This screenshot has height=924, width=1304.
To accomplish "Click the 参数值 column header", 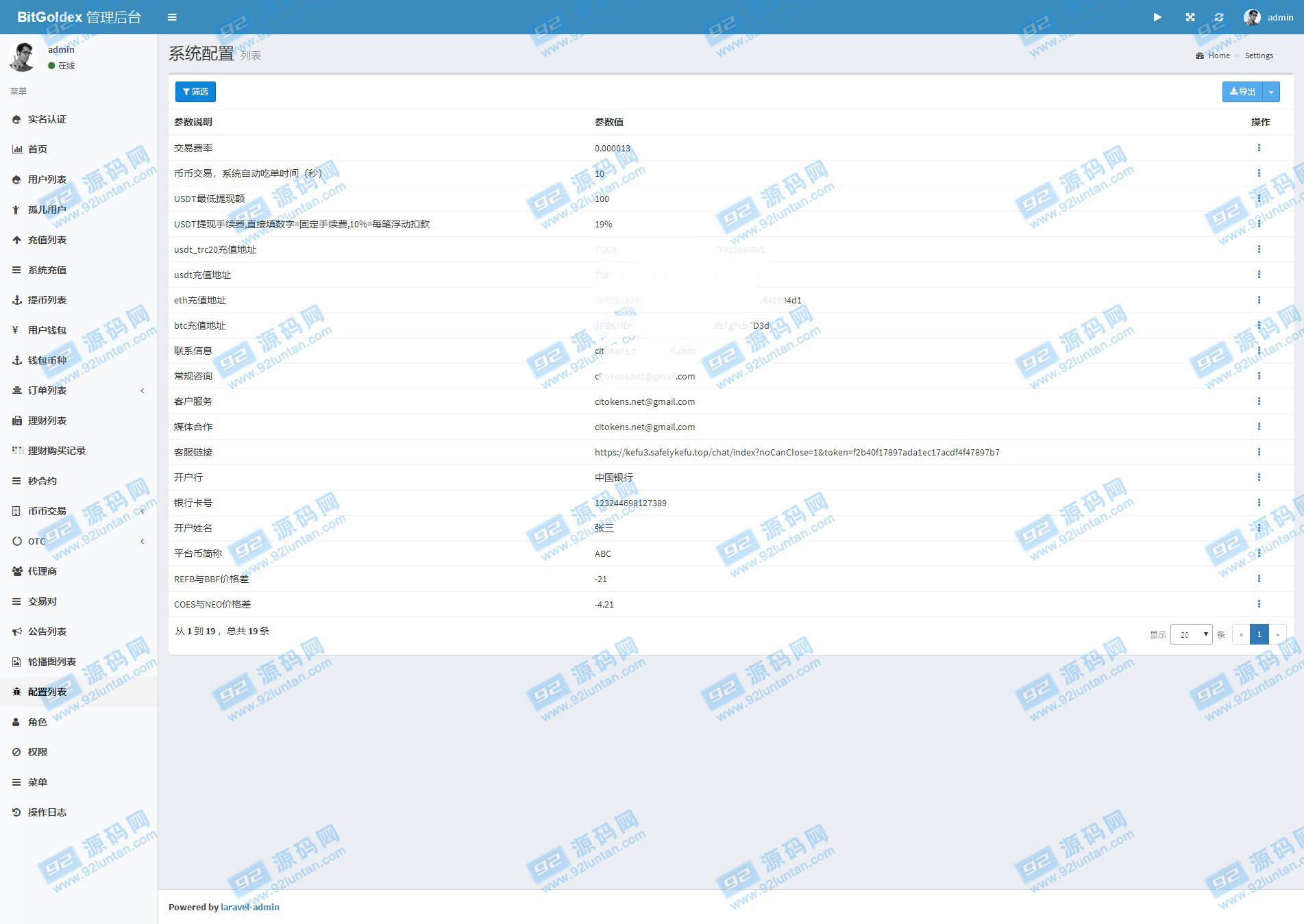I will pos(609,122).
